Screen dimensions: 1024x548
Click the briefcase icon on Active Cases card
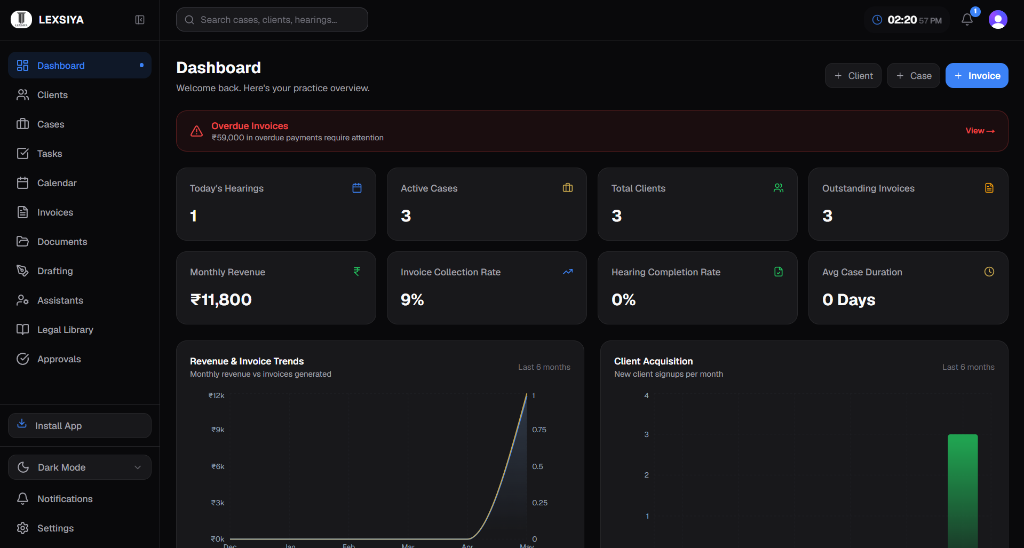pos(568,188)
